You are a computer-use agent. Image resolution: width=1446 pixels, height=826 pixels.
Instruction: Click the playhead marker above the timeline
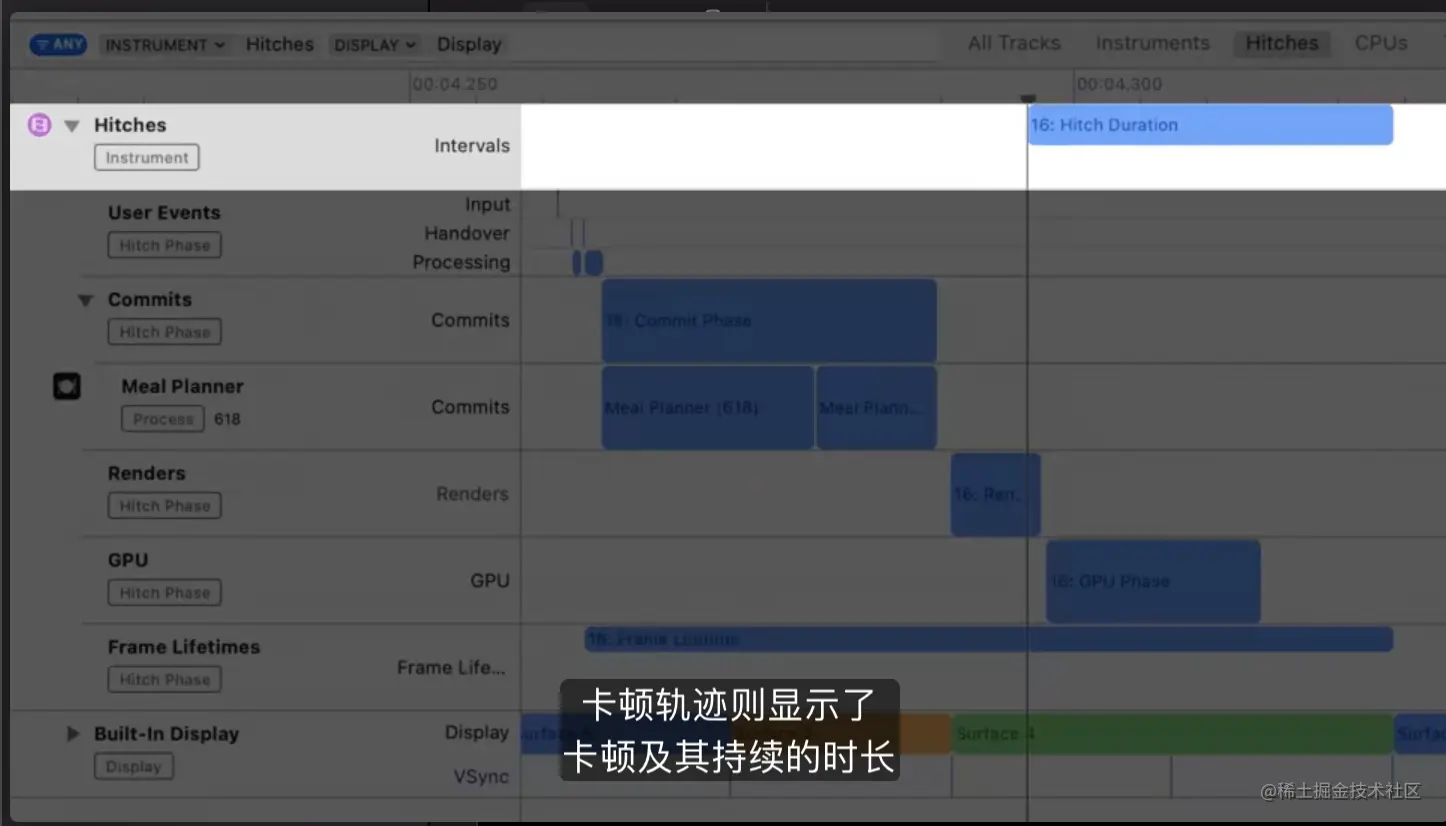(1028, 99)
